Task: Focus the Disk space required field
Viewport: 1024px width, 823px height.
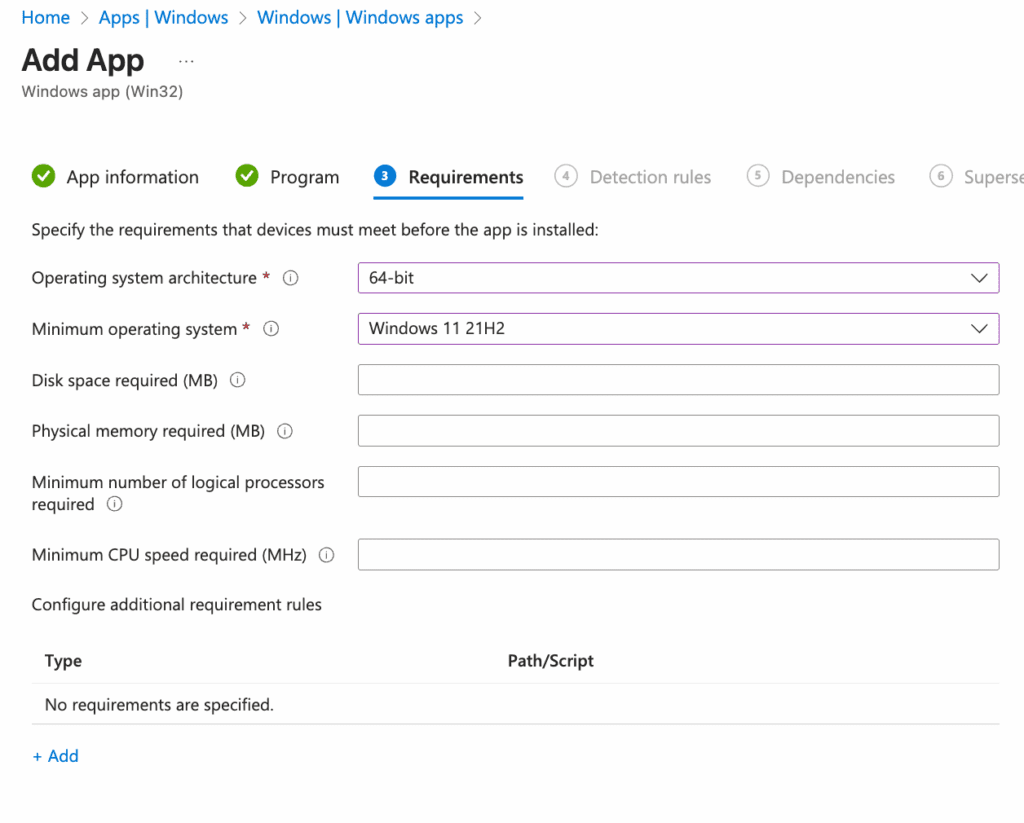Action: pyautogui.click(x=678, y=380)
